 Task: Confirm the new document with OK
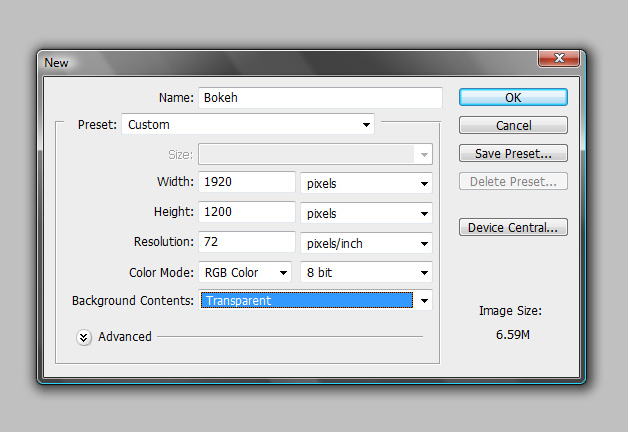pos(513,97)
